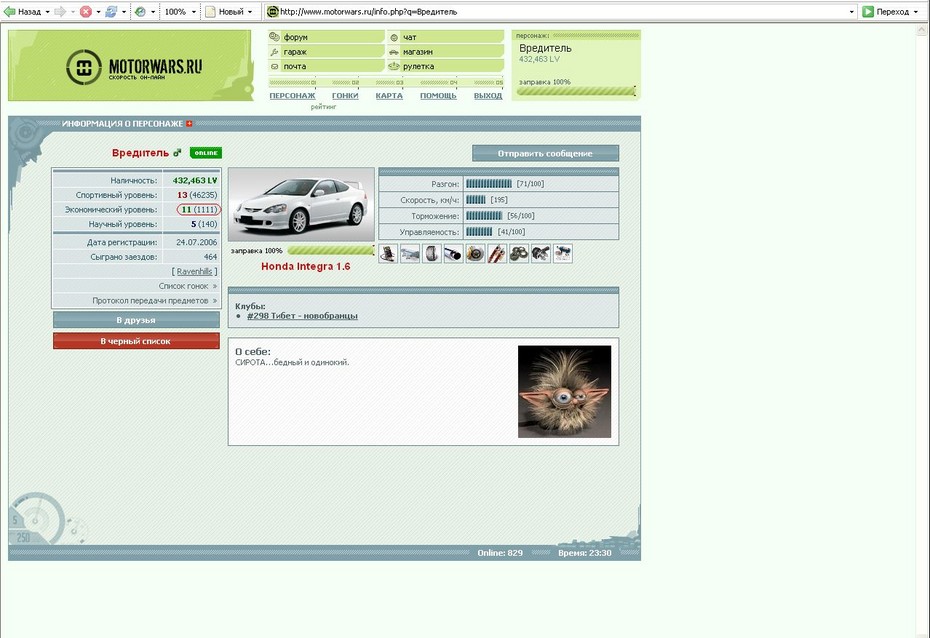Open Протокол передачи предметов log
930x638 pixels.
(x=154, y=301)
